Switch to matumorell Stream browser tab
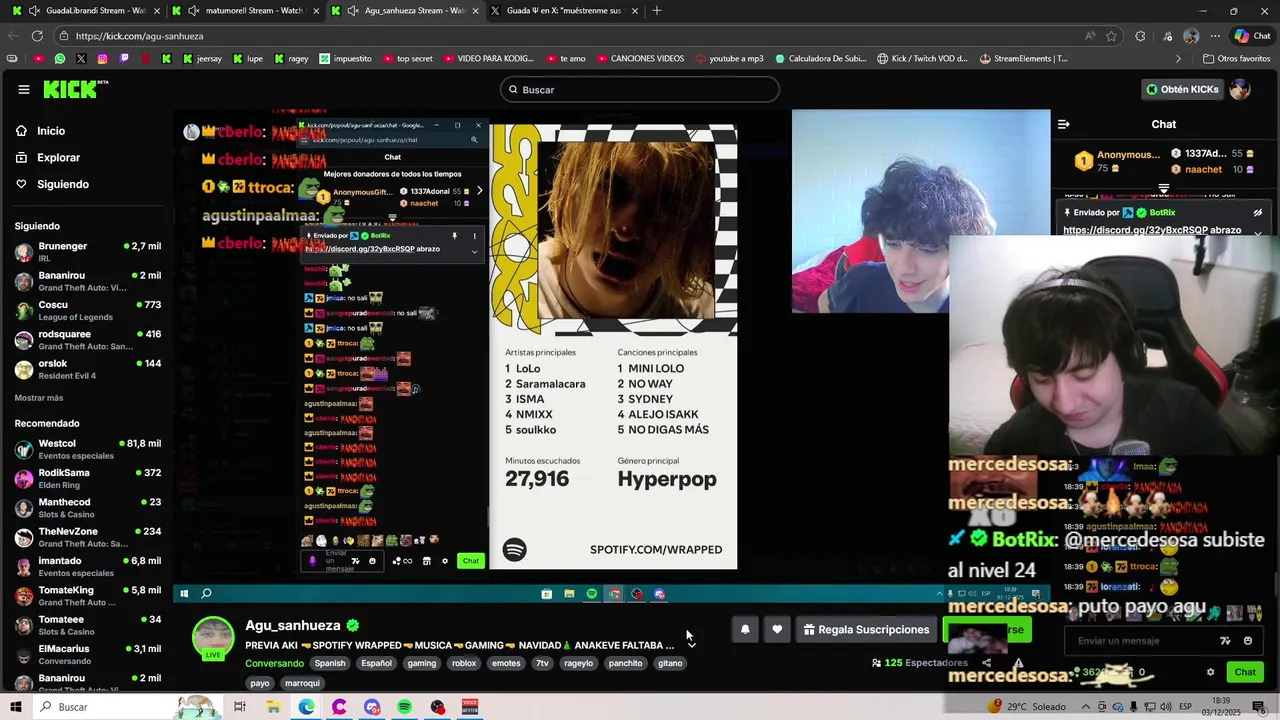1280x720 pixels. click(244, 10)
